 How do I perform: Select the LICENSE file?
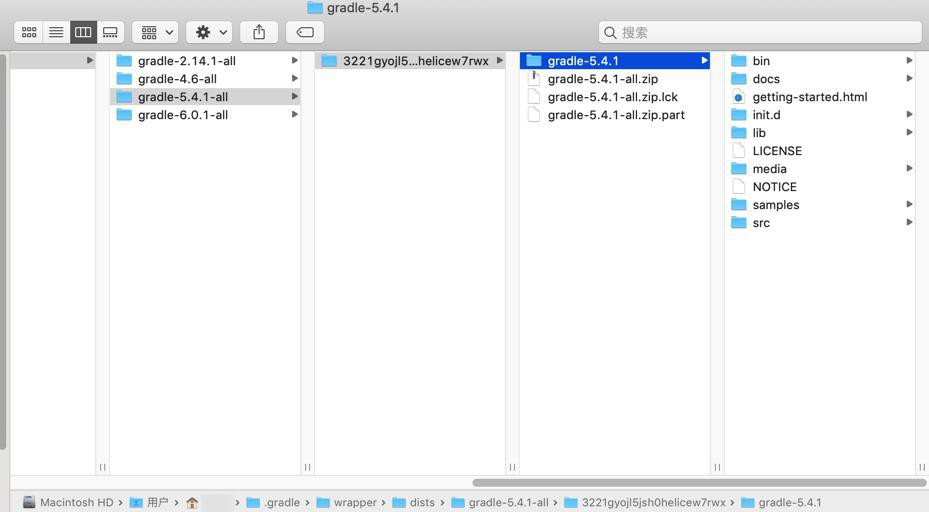[x=819, y=151]
